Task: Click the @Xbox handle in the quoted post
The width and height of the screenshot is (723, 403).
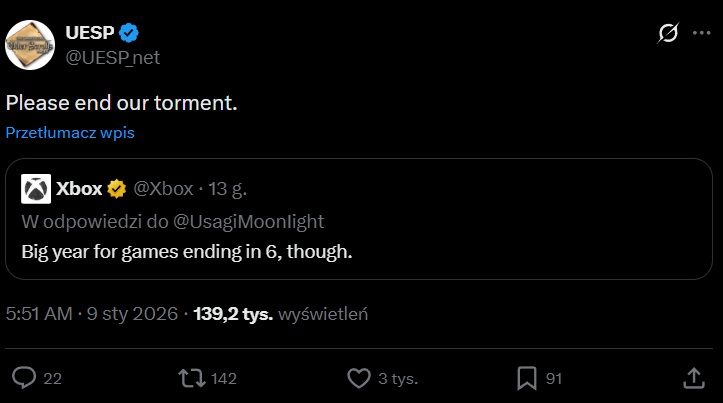Action: pos(163,188)
